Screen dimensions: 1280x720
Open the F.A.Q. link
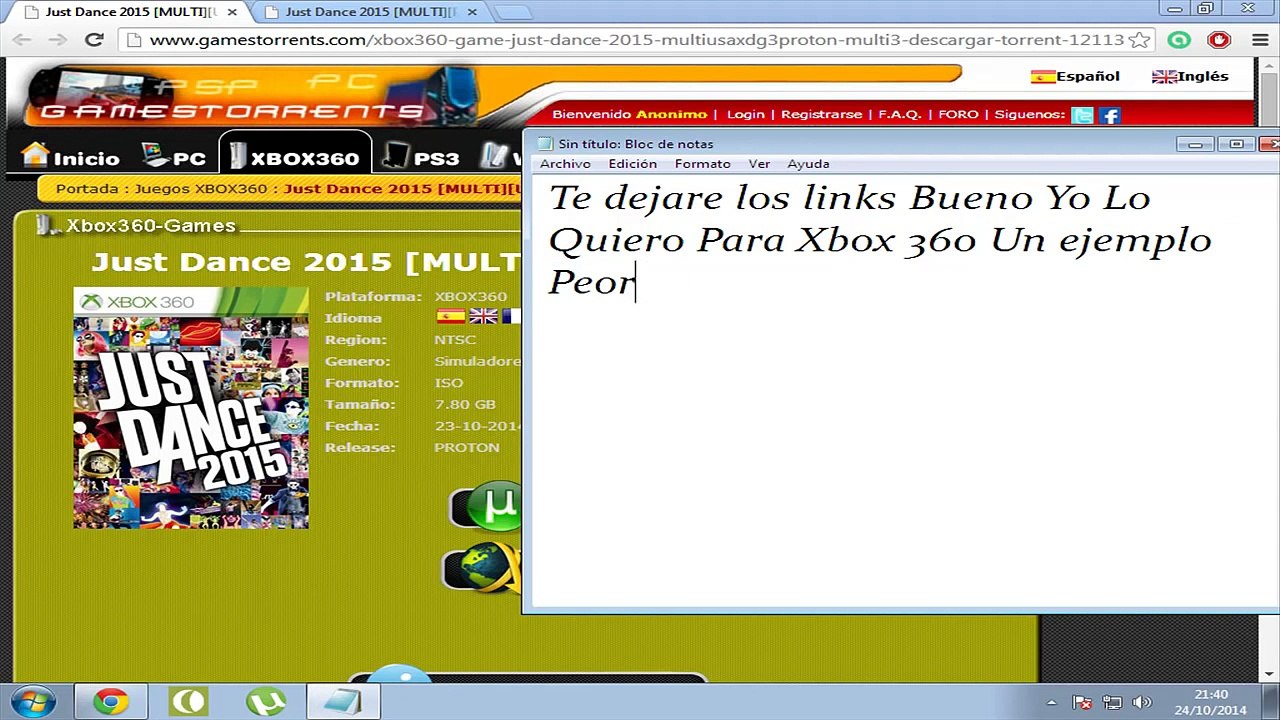tap(899, 114)
